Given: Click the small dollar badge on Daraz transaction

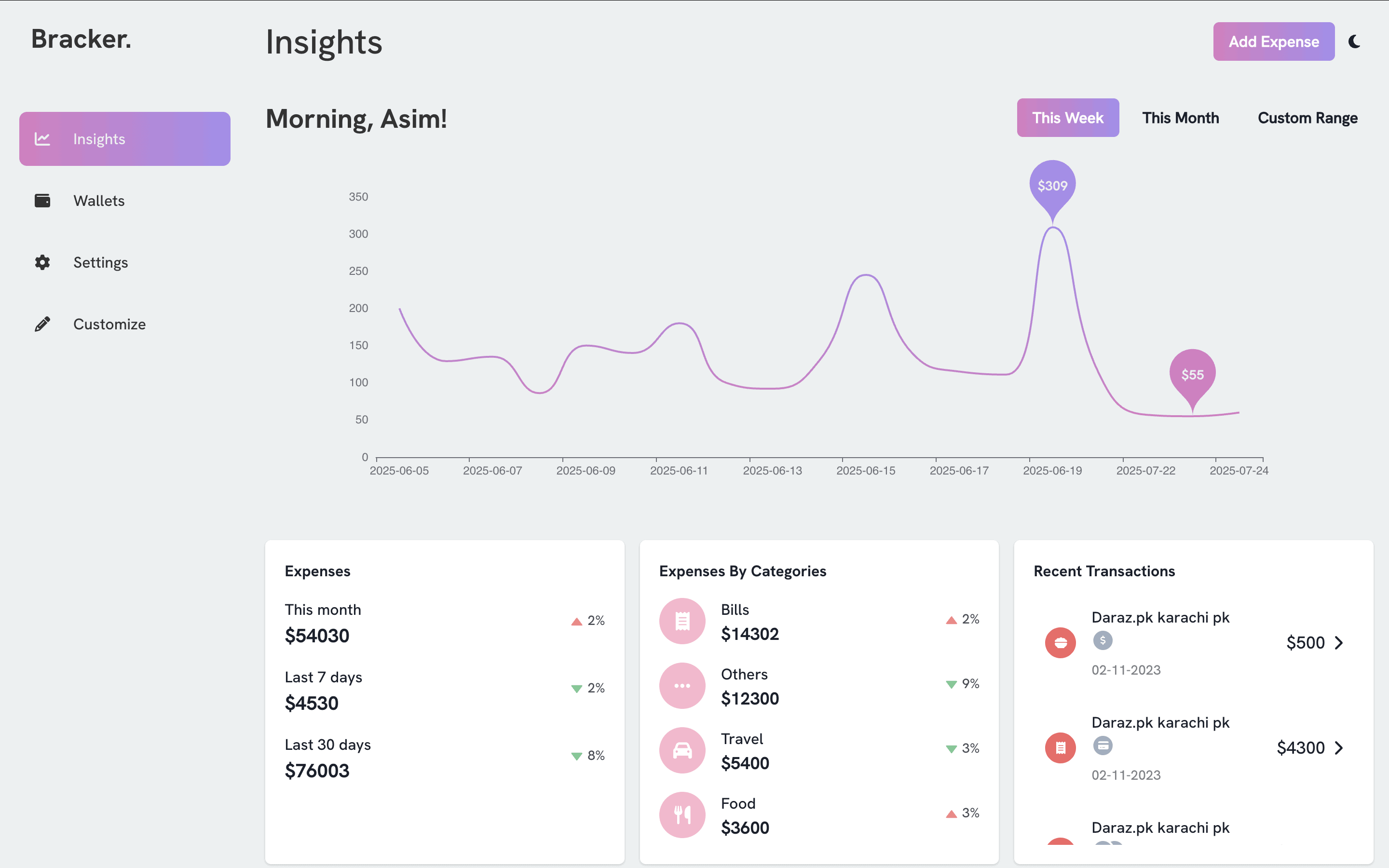Looking at the screenshot, I should [x=1102, y=641].
